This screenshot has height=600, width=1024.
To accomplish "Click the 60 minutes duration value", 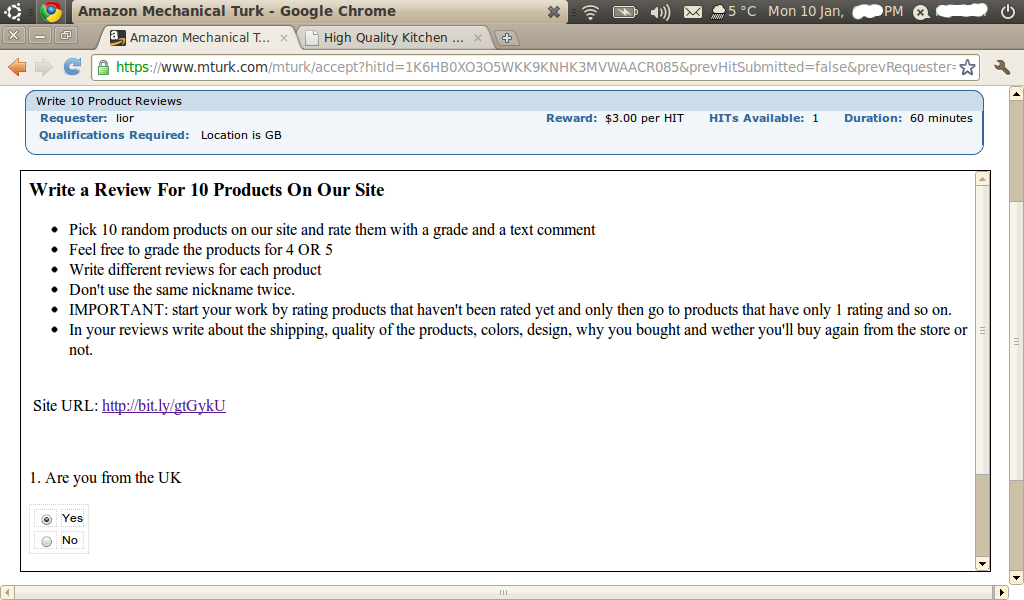I will pyautogui.click(x=941, y=118).
